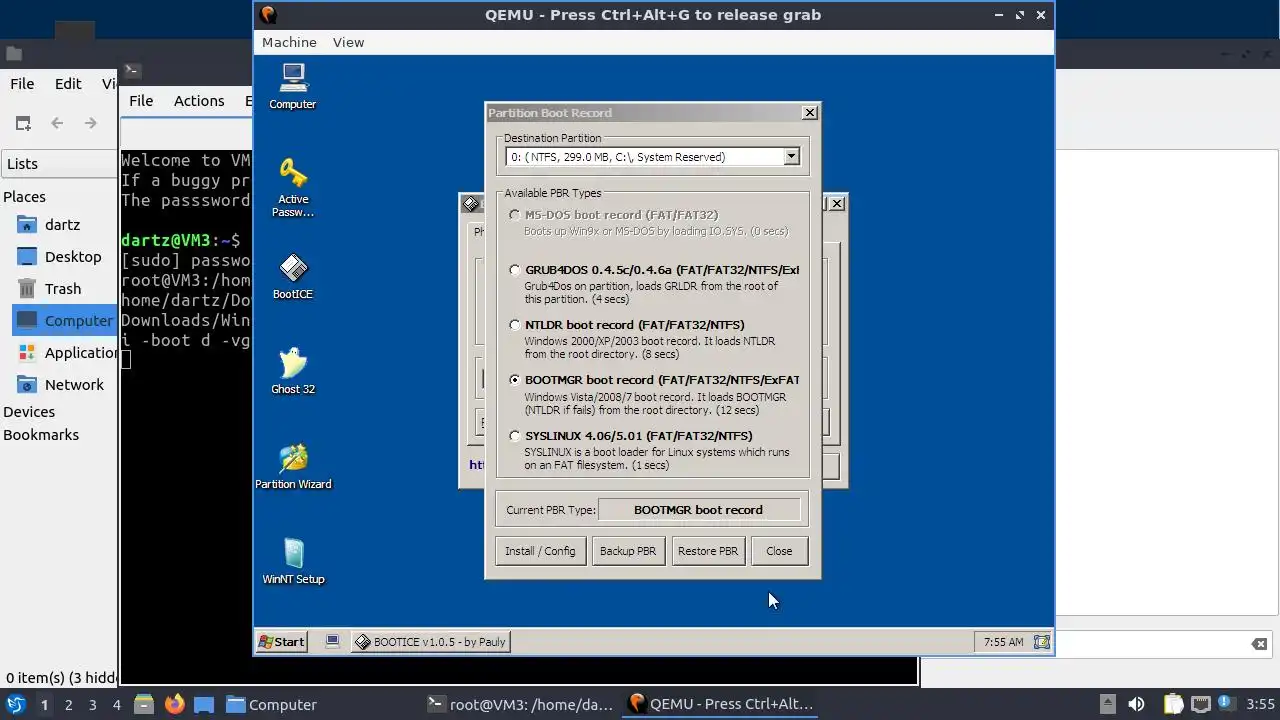The height and width of the screenshot is (720, 1280).
Task: Click the guest system tray icon by clock
Action: (x=1041, y=642)
